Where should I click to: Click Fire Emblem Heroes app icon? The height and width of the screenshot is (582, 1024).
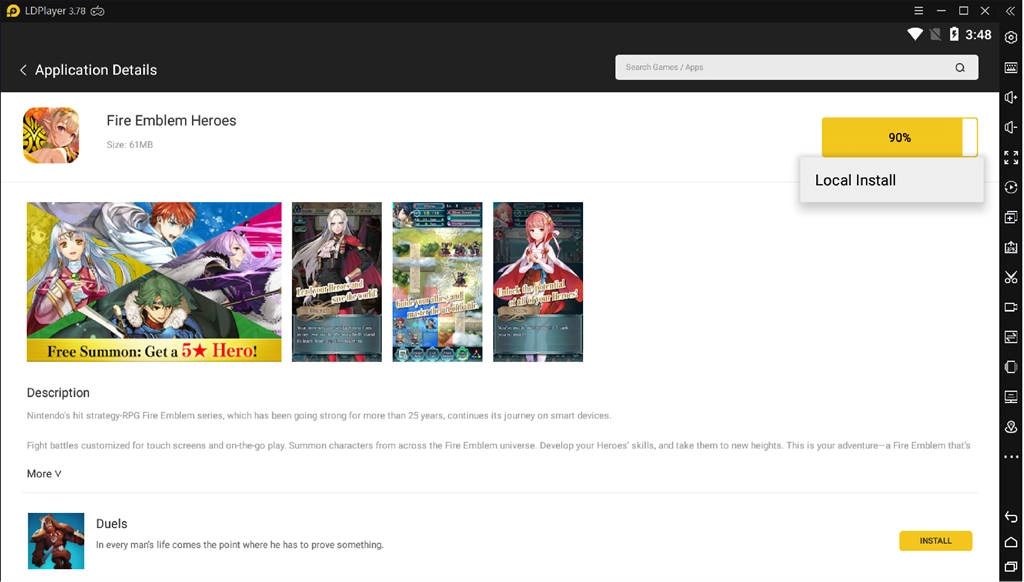point(51,135)
